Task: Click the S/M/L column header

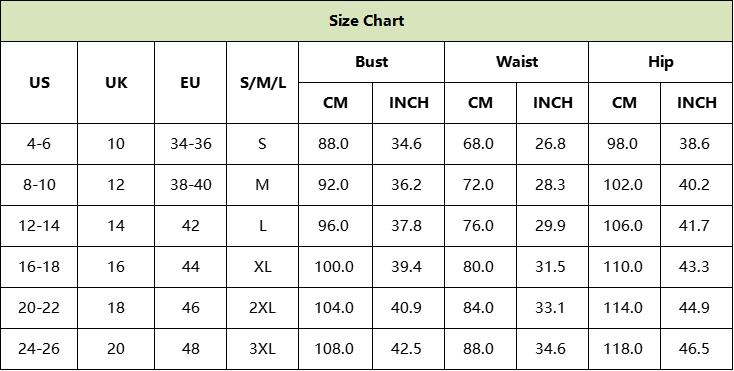Action: click(x=263, y=83)
